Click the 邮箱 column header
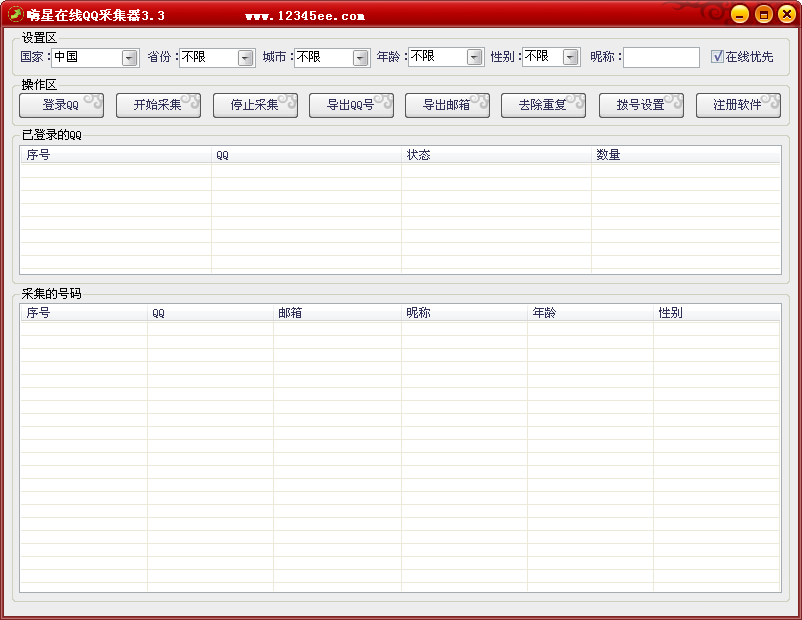 (338, 313)
